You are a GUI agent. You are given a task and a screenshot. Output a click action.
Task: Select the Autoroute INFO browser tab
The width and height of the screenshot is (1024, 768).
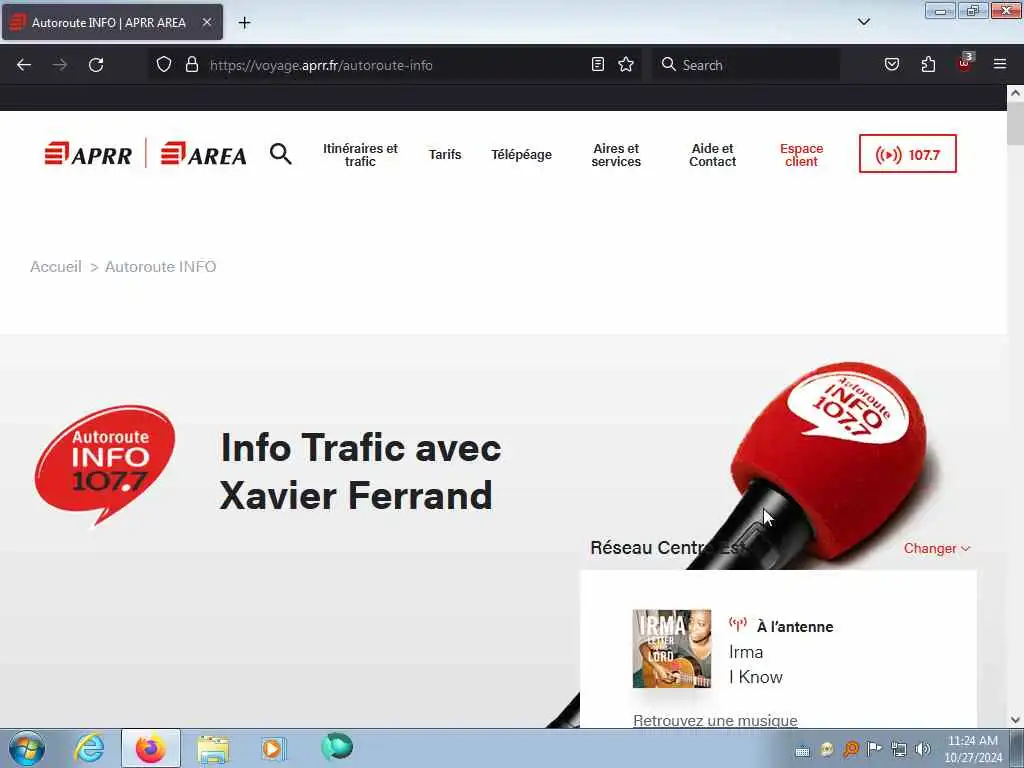(x=112, y=22)
